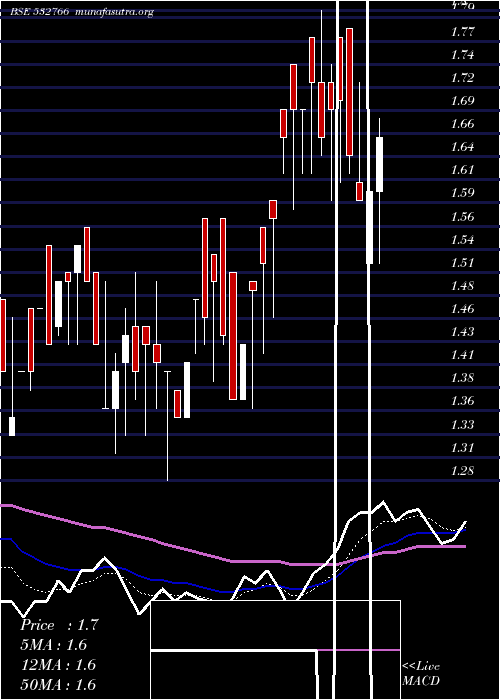Pick the 1.59 value on the price axis
This screenshot has width=500, height=700.
462,192
